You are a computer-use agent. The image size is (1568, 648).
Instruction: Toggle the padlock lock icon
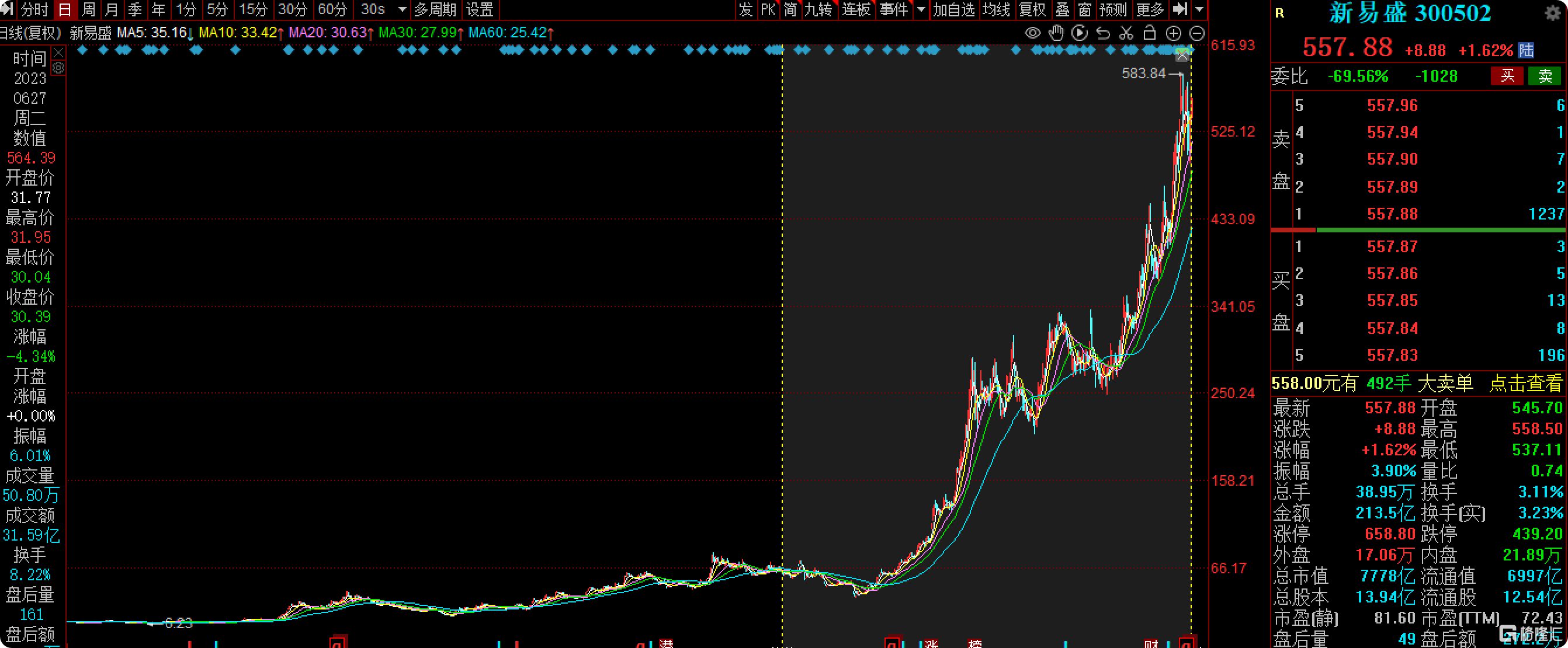click(x=1149, y=33)
